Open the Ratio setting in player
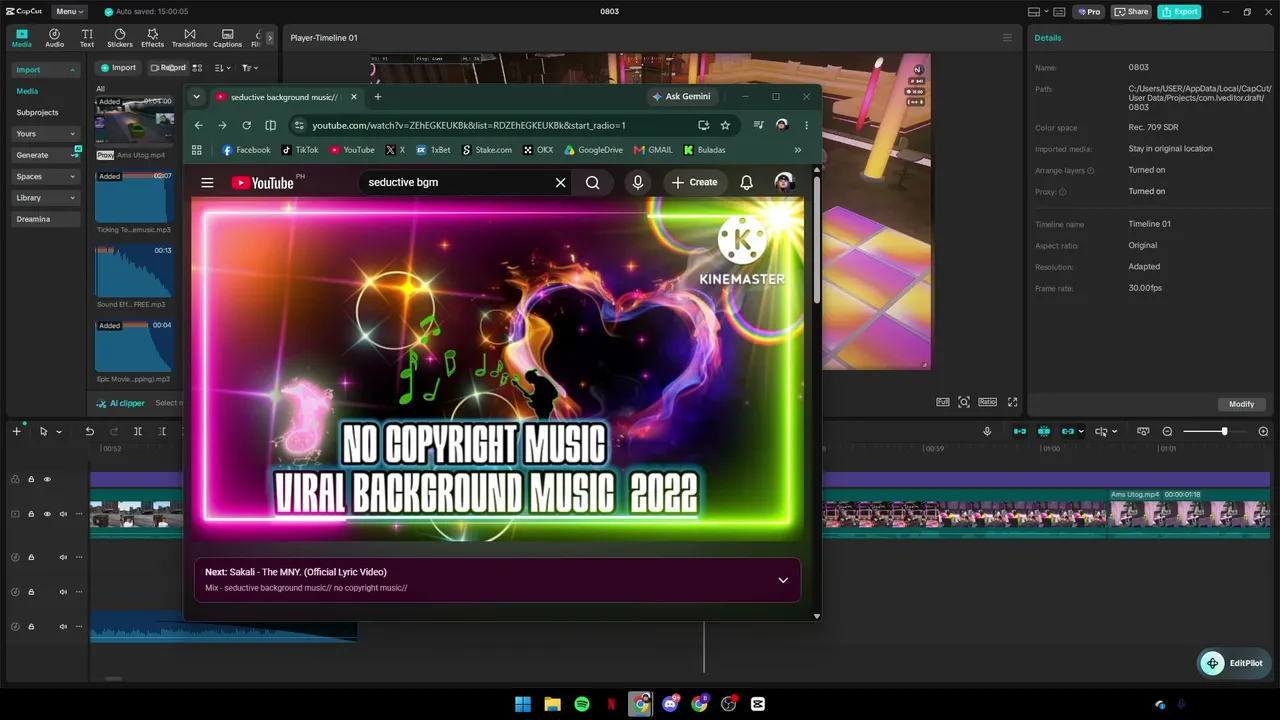The height and width of the screenshot is (720, 1280). 987,402
